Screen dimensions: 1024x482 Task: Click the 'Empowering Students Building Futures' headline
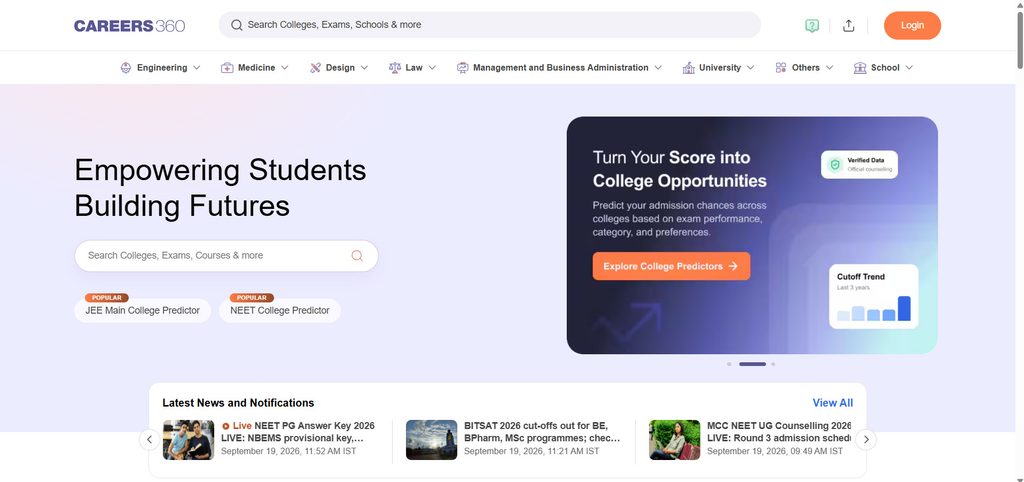tap(220, 188)
